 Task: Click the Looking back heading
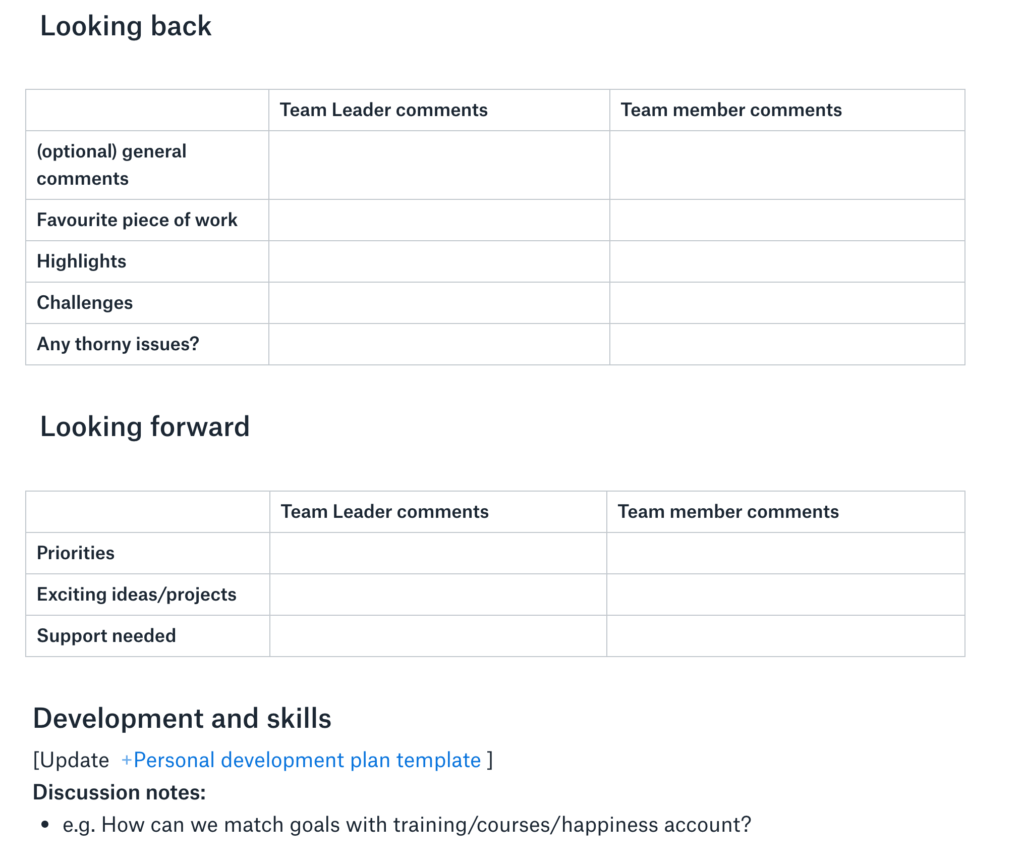[126, 27]
